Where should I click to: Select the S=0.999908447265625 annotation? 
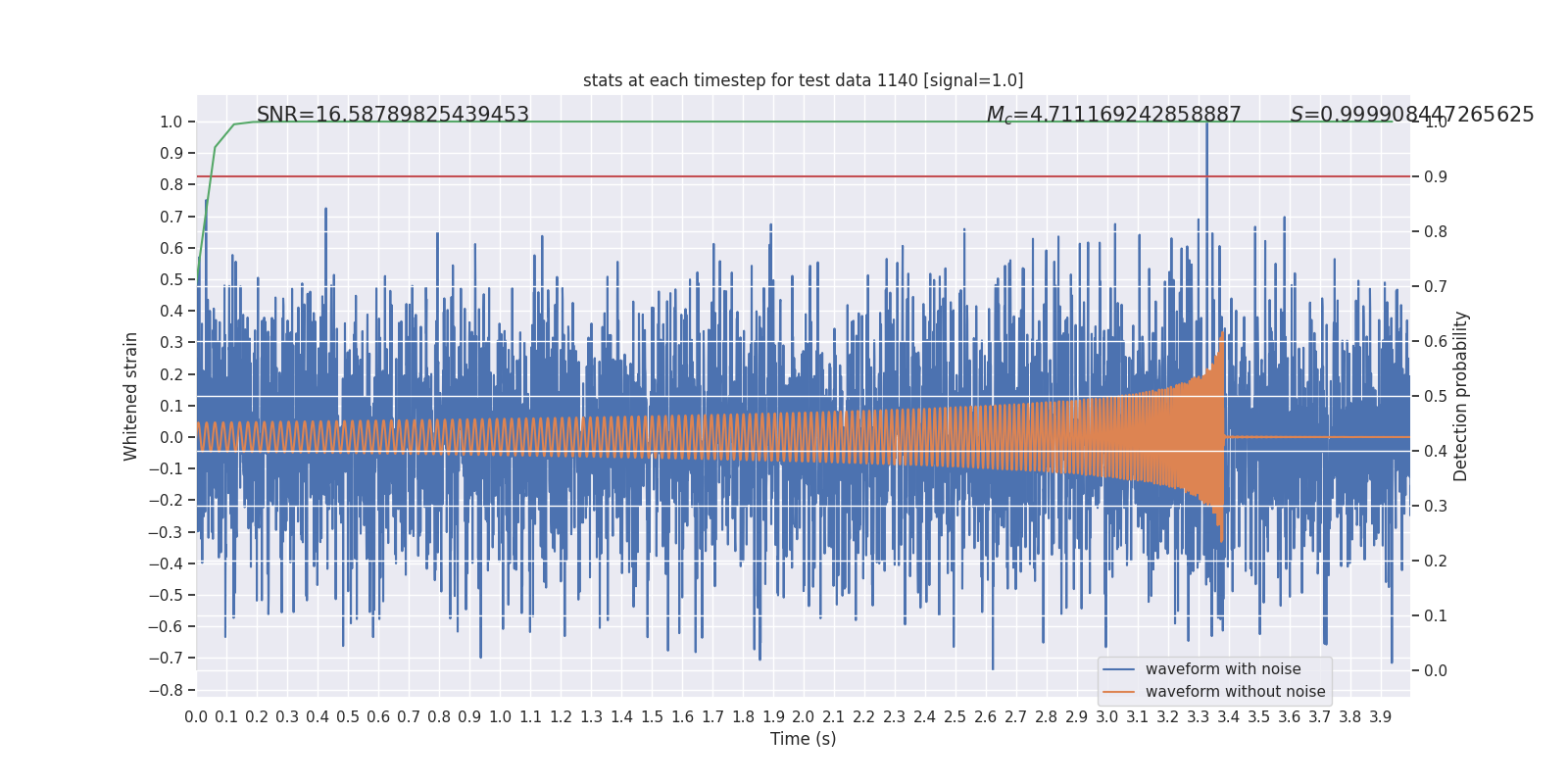click(x=1412, y=115)
